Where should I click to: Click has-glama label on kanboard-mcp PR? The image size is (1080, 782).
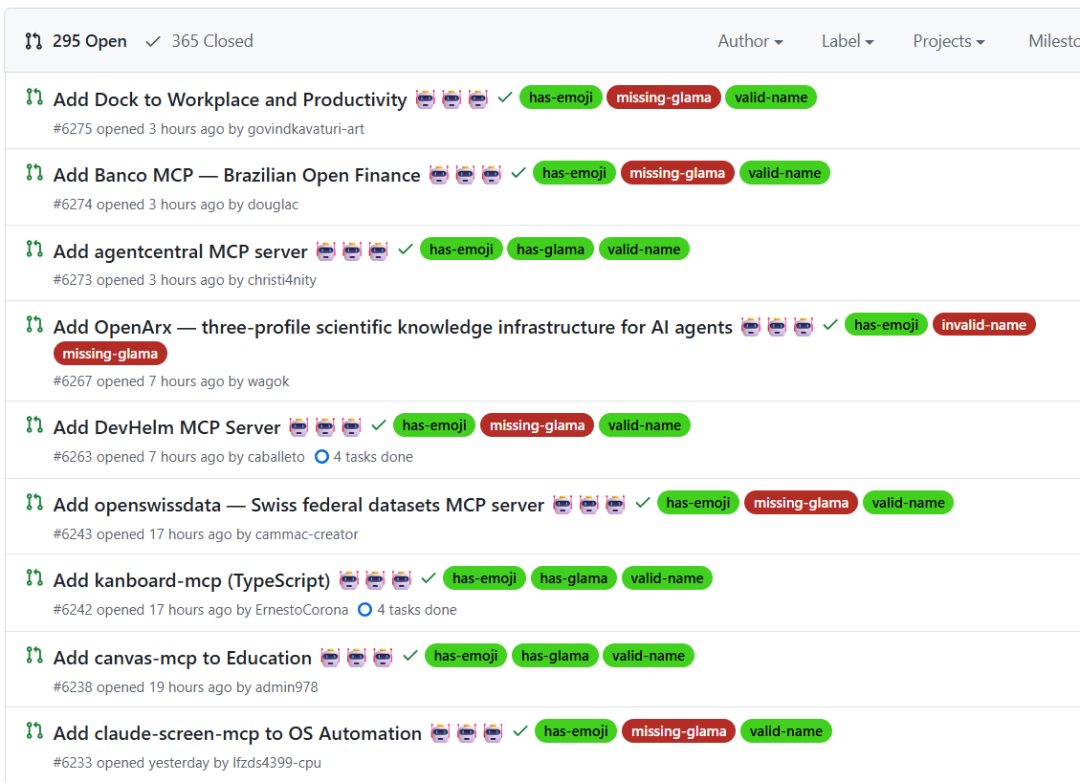[574, 578]
